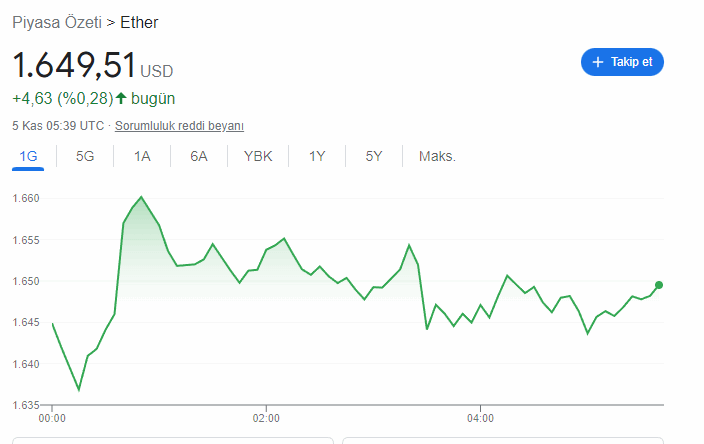Follow Ether with Takip et button
The width and height of the screenshot is (704, 444).
click(622, 62)
